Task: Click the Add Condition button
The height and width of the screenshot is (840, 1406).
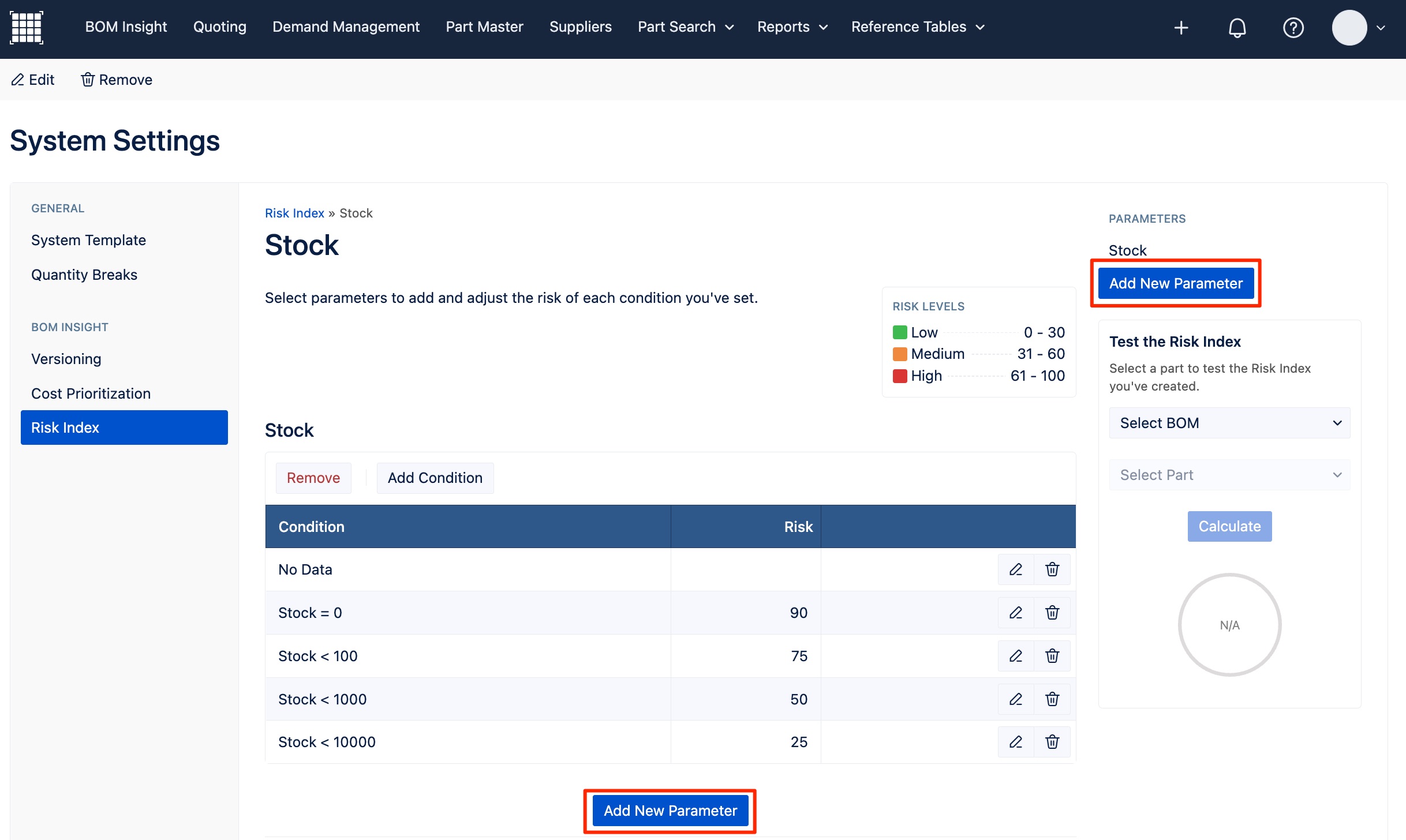Action: [x=435, y=478]
